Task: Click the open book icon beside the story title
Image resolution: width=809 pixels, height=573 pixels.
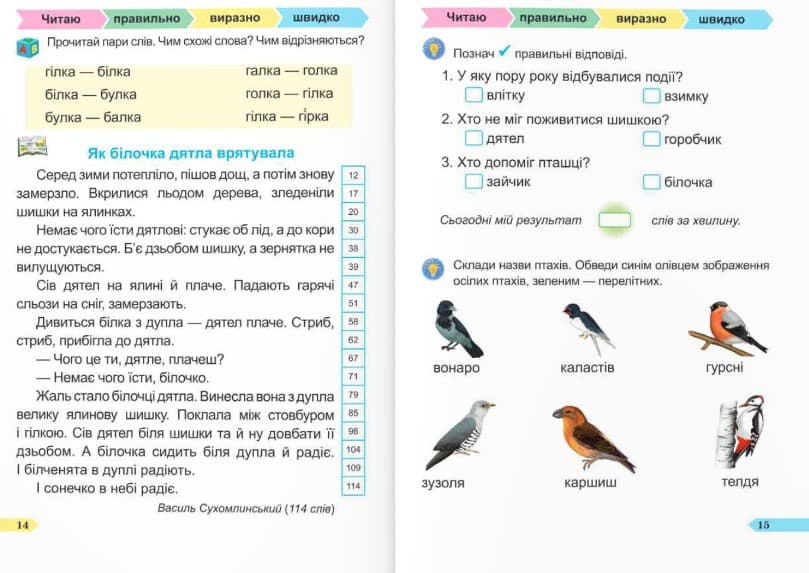Action: tap(33, 146)
